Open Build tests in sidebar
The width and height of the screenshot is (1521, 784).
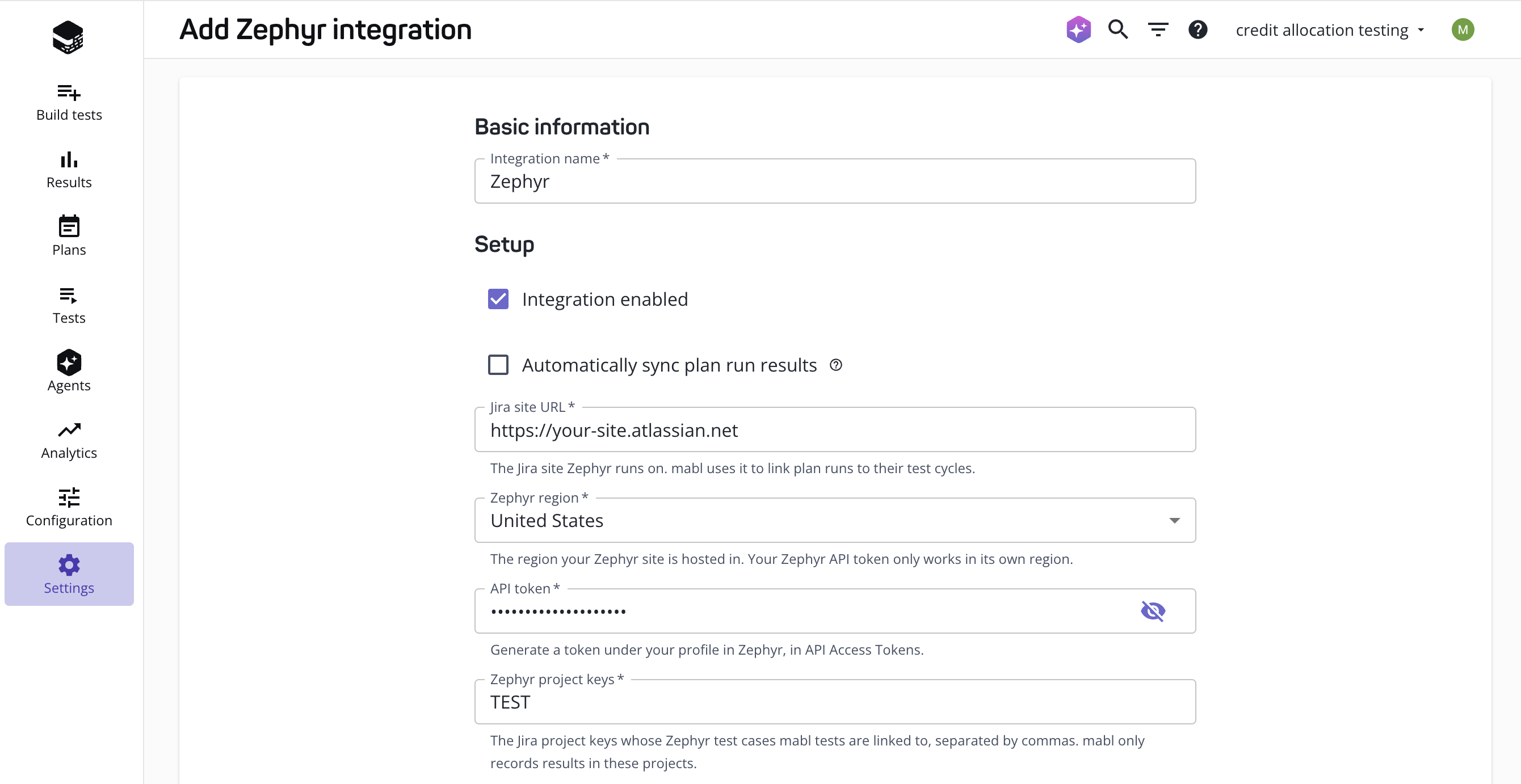click(69, 103)
